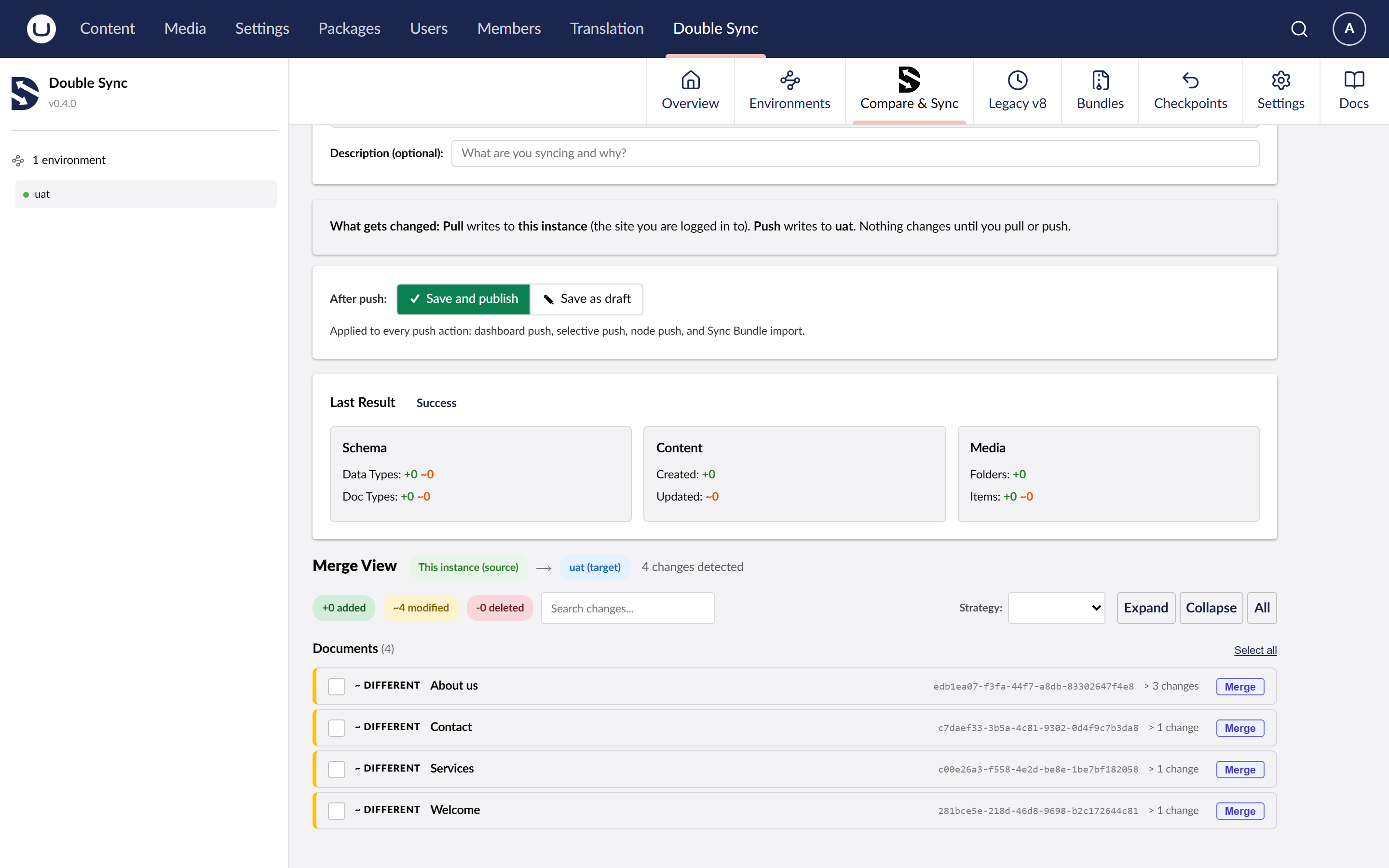Open the user avatar A menu

pyautogui.click(x=1349, y=29)
